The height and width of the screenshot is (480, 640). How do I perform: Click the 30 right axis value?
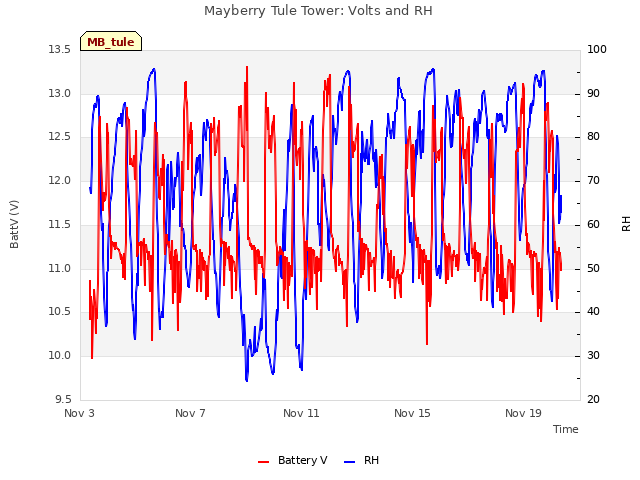coord(593,356)
